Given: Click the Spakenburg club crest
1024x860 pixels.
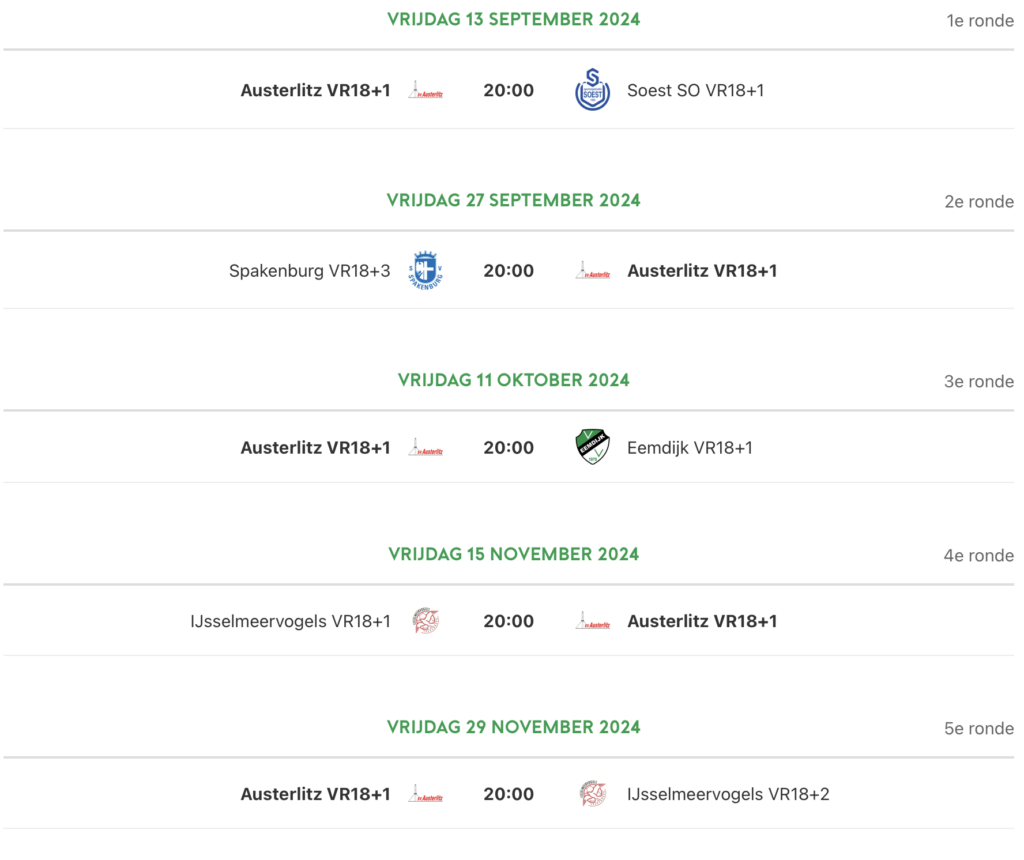Looking at the screenshot, I should (425, 271).
